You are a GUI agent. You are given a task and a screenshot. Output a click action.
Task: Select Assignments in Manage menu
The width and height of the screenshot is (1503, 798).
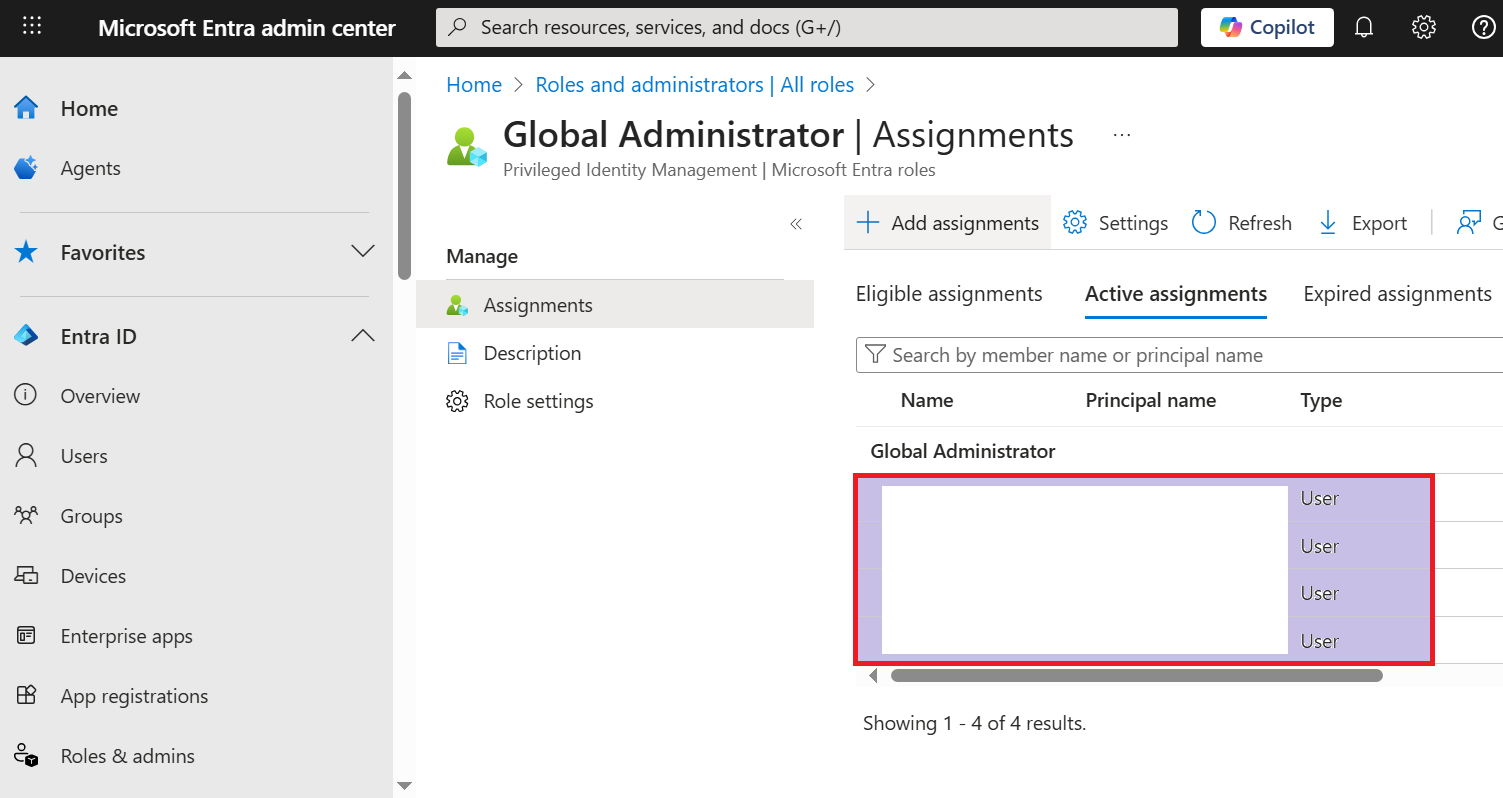tap(615, 305)
